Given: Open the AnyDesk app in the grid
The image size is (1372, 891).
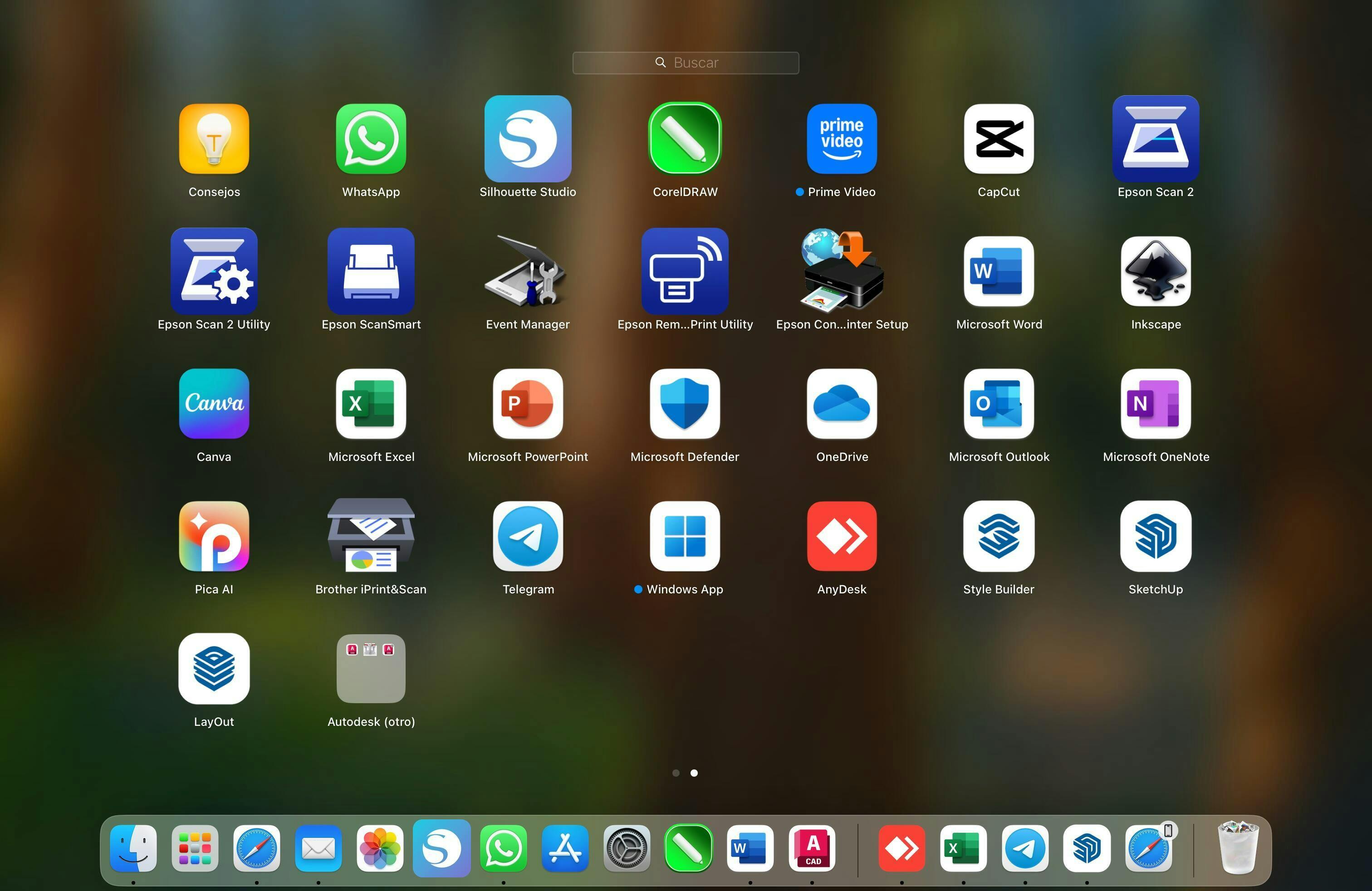Looking at the screenshot, I should click(842, 536).
